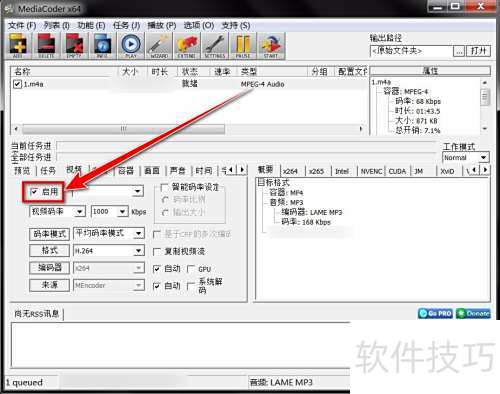Click the ADD file toolbar icon
This screenshot has width=500, height=394.
pyautogui.click(x=18, y=46)
